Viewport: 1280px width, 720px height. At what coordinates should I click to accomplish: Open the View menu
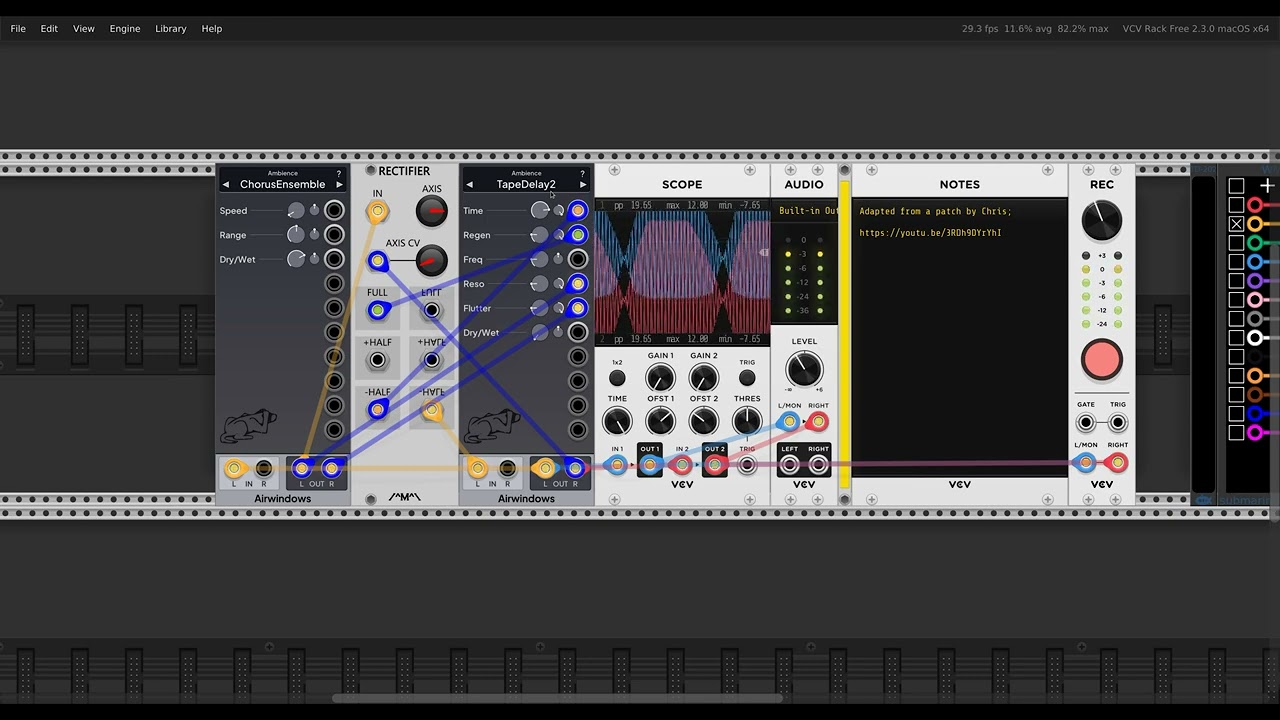pyautogui.click(x=84, y=29)
